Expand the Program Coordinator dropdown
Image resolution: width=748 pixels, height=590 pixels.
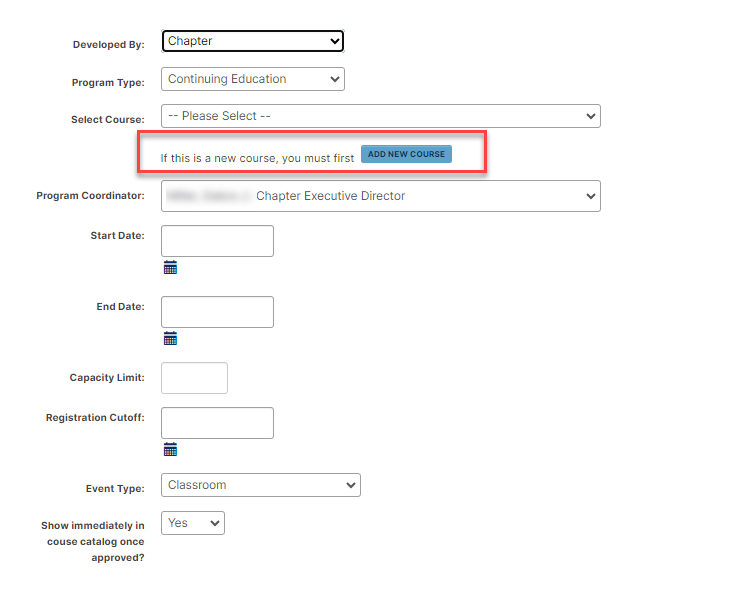tap(381, 196)
